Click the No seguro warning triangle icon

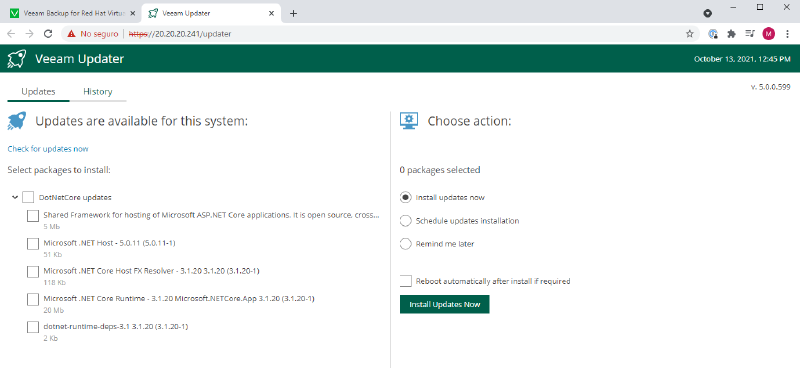pyautogui.click(x=72, y=34)
